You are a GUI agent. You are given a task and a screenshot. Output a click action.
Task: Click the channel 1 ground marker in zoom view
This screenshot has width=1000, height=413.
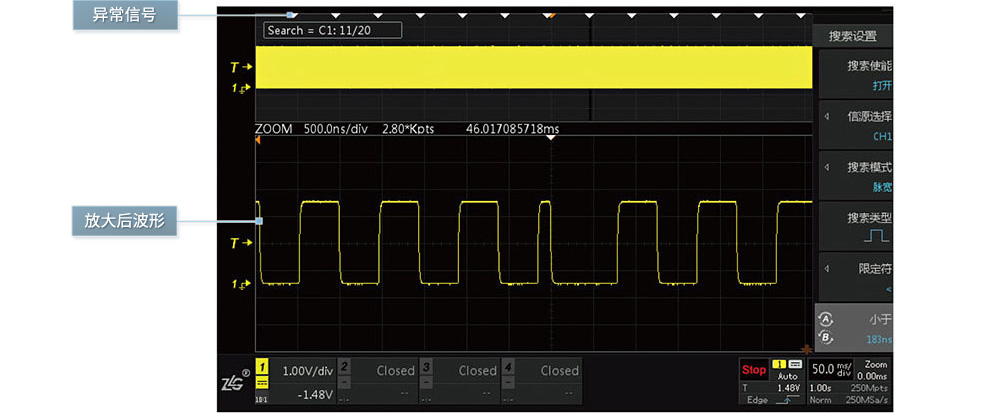[238, 285]
